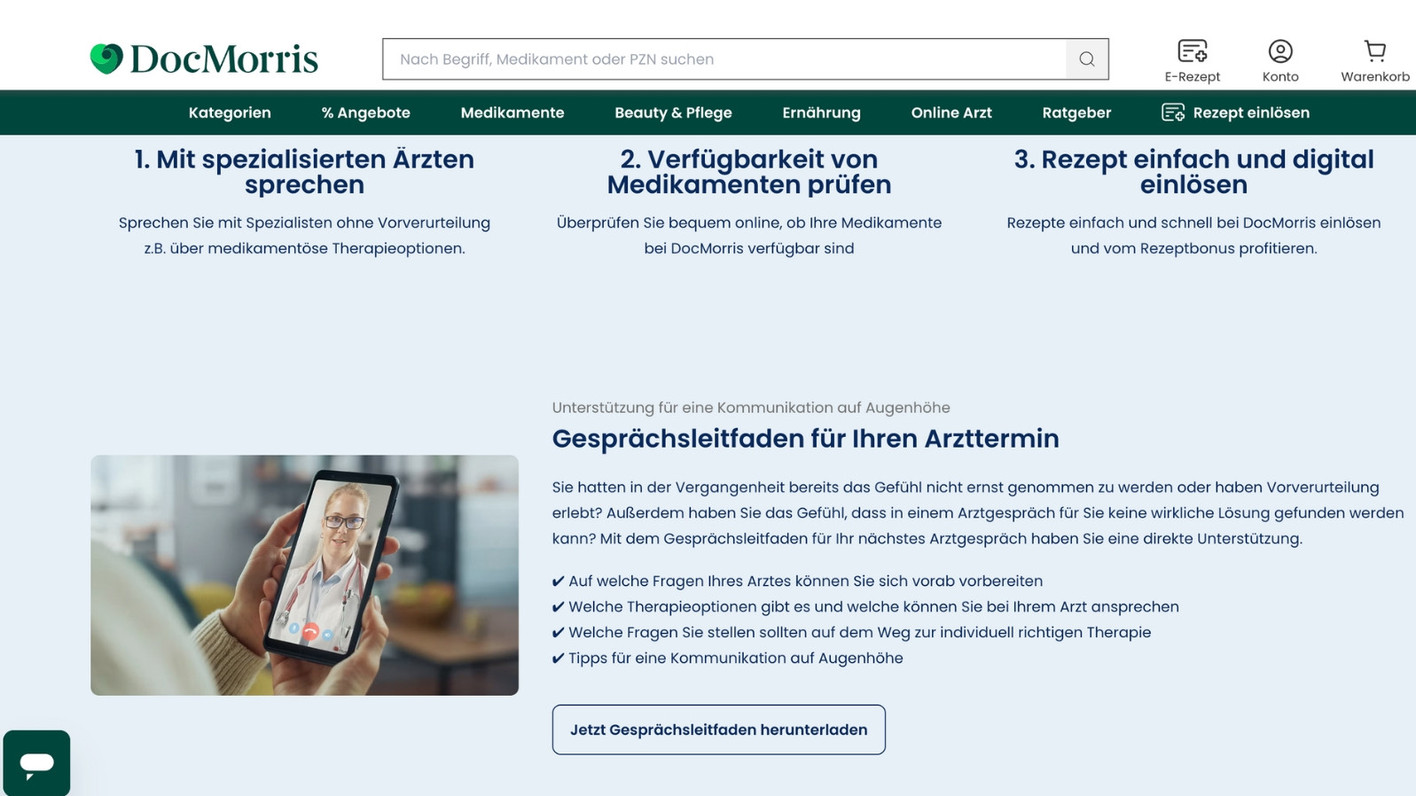This screenshot has height=796, width=1416.
Task: Select % Angebote in the navigation
Action: click(x=365, y=112)
